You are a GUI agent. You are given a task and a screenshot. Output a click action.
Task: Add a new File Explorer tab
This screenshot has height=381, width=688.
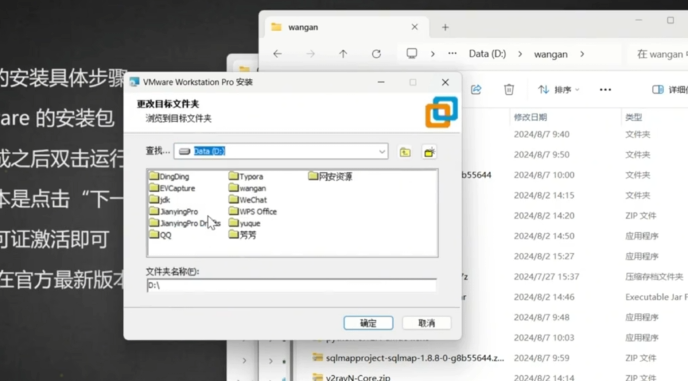445,27
